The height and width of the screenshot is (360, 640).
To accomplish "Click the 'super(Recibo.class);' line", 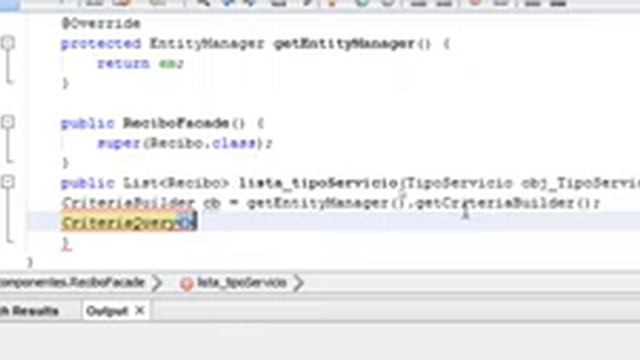I will 184,143.
